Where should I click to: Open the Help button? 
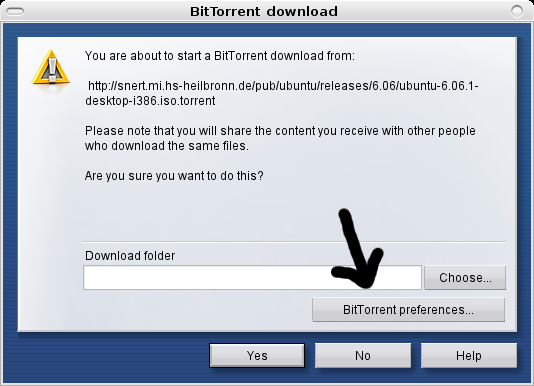(x=469, y=356)
